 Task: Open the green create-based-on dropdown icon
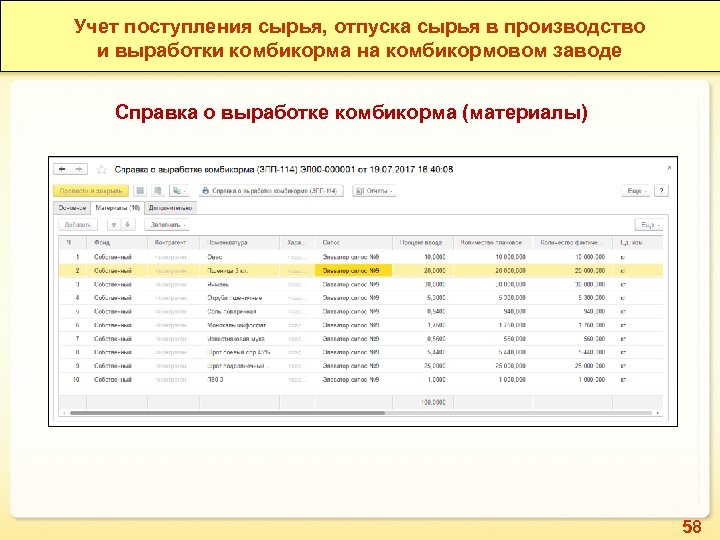[179, 191]
